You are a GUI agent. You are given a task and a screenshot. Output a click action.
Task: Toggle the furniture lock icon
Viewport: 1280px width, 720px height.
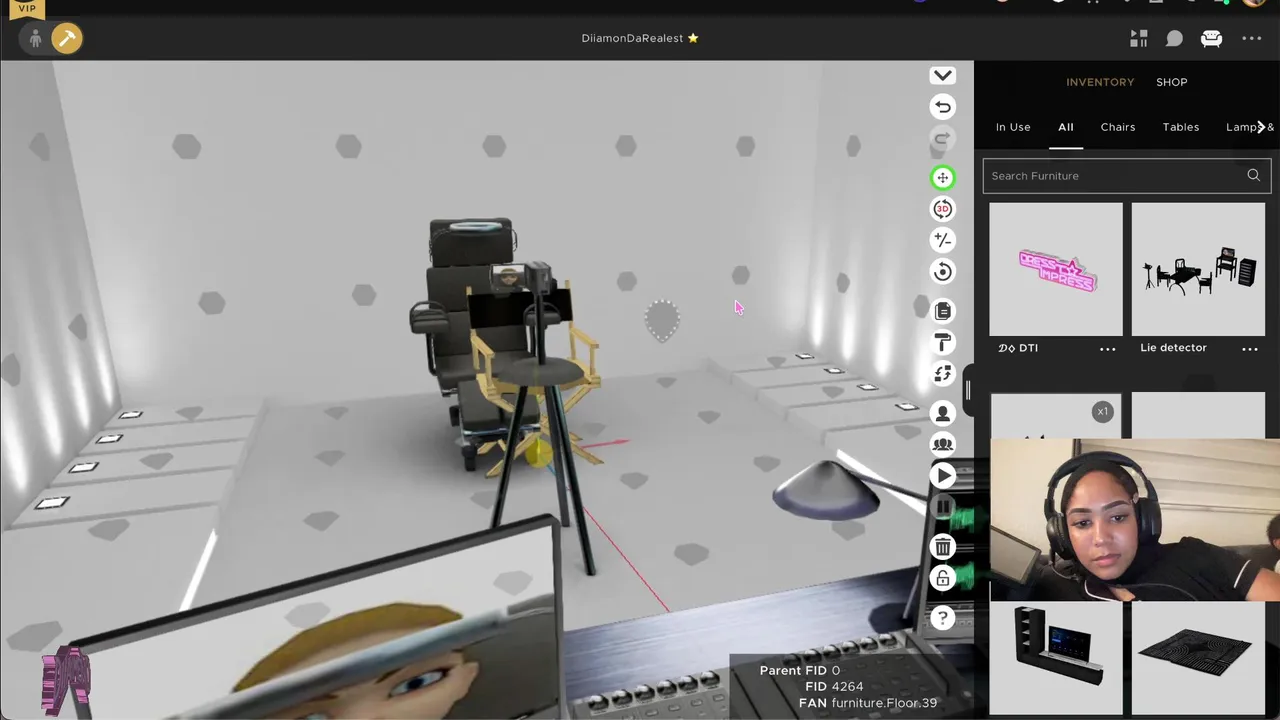click(942, 578)
